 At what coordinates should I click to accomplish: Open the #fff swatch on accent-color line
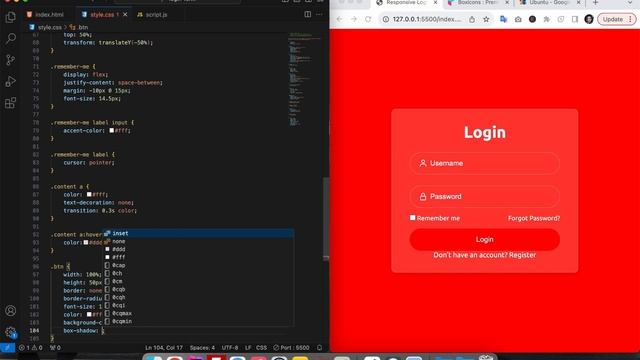click(x=111, y=131)
